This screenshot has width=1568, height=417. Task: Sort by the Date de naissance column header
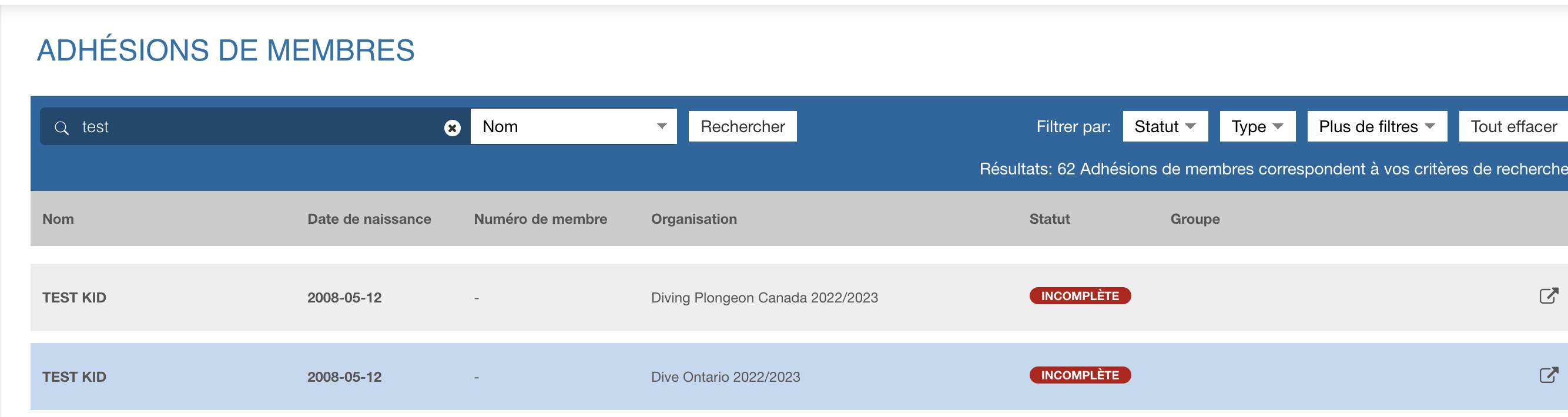369,219
